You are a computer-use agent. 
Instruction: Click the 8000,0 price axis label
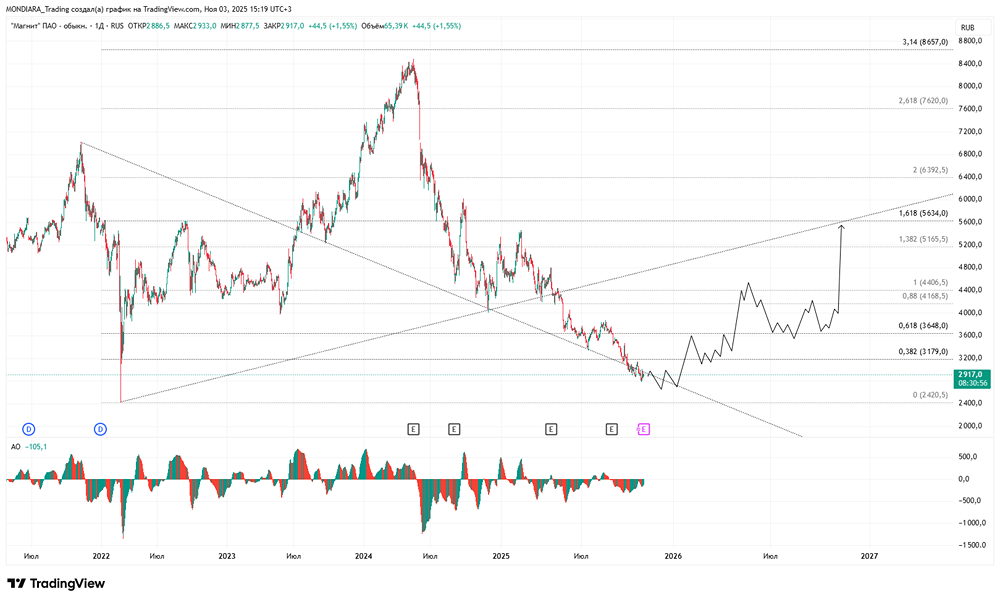(x=971, y=86)
